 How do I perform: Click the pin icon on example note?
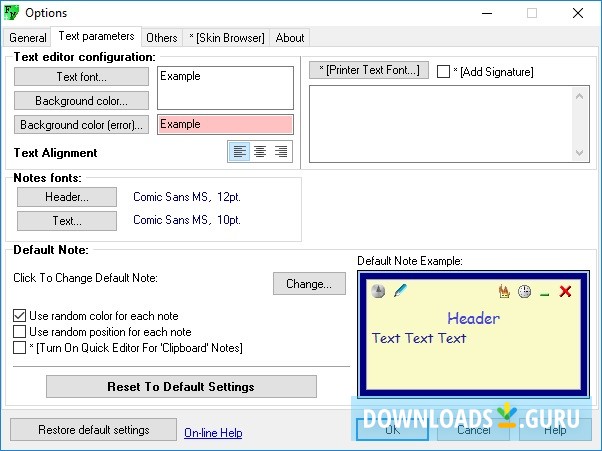[378, 291]
